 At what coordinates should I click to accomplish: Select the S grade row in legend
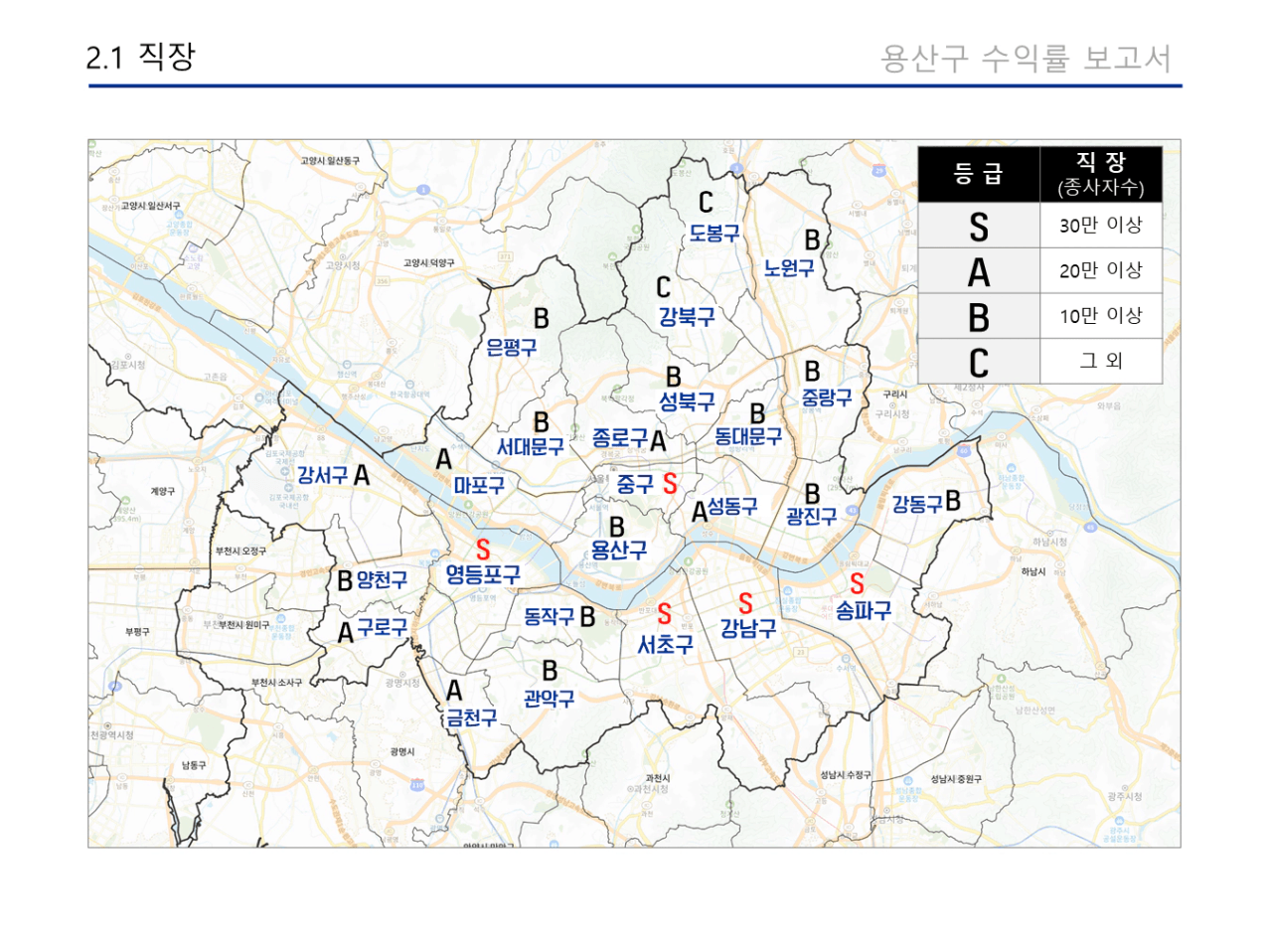tap(1039, 226)
